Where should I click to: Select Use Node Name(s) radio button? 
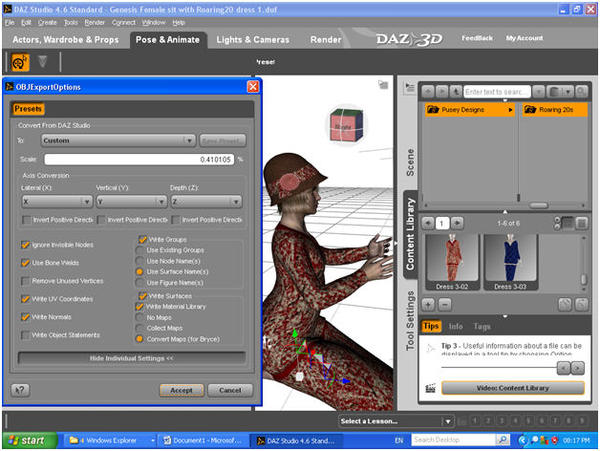(x=140, y=261)
